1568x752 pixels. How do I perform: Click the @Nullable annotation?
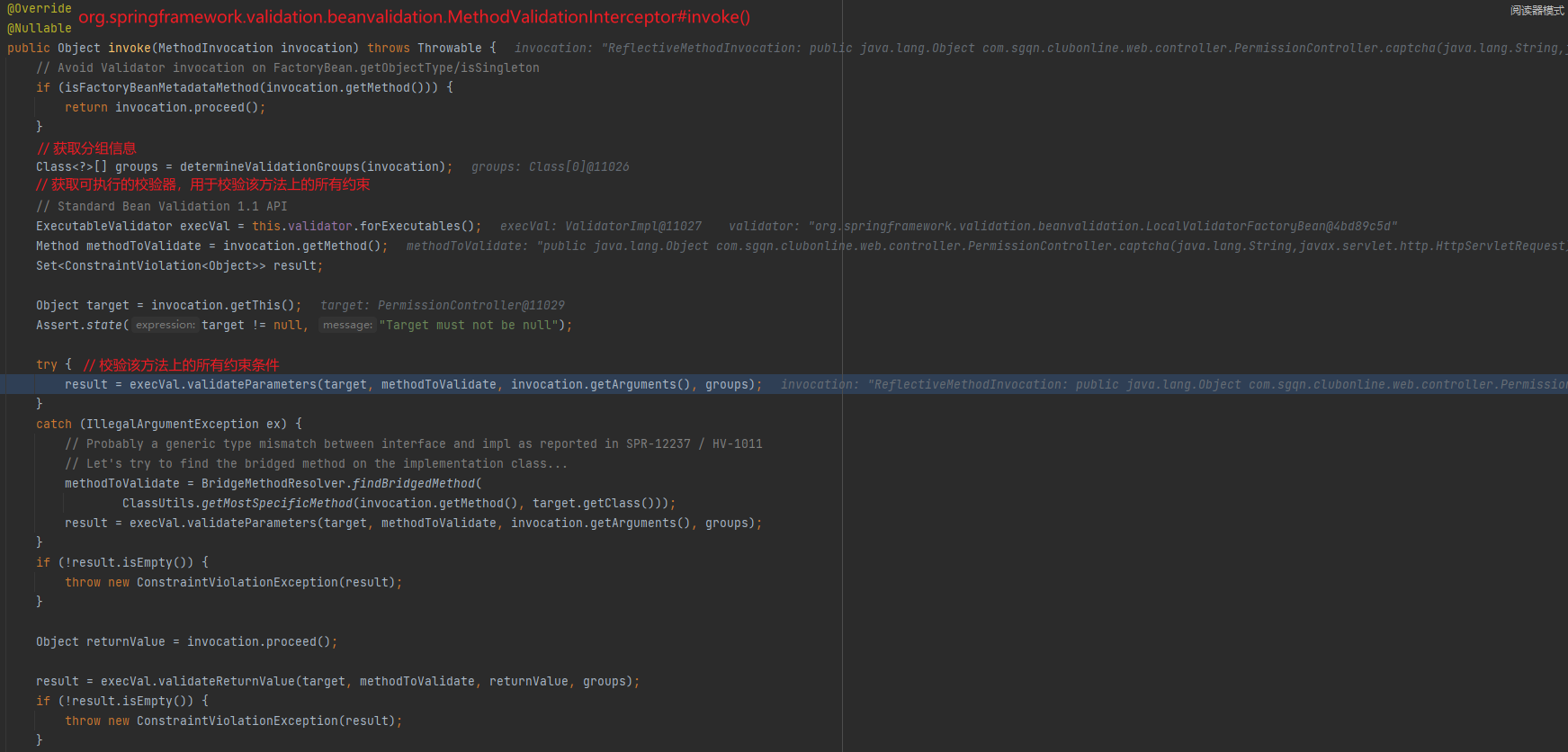[x=40, y=28]
